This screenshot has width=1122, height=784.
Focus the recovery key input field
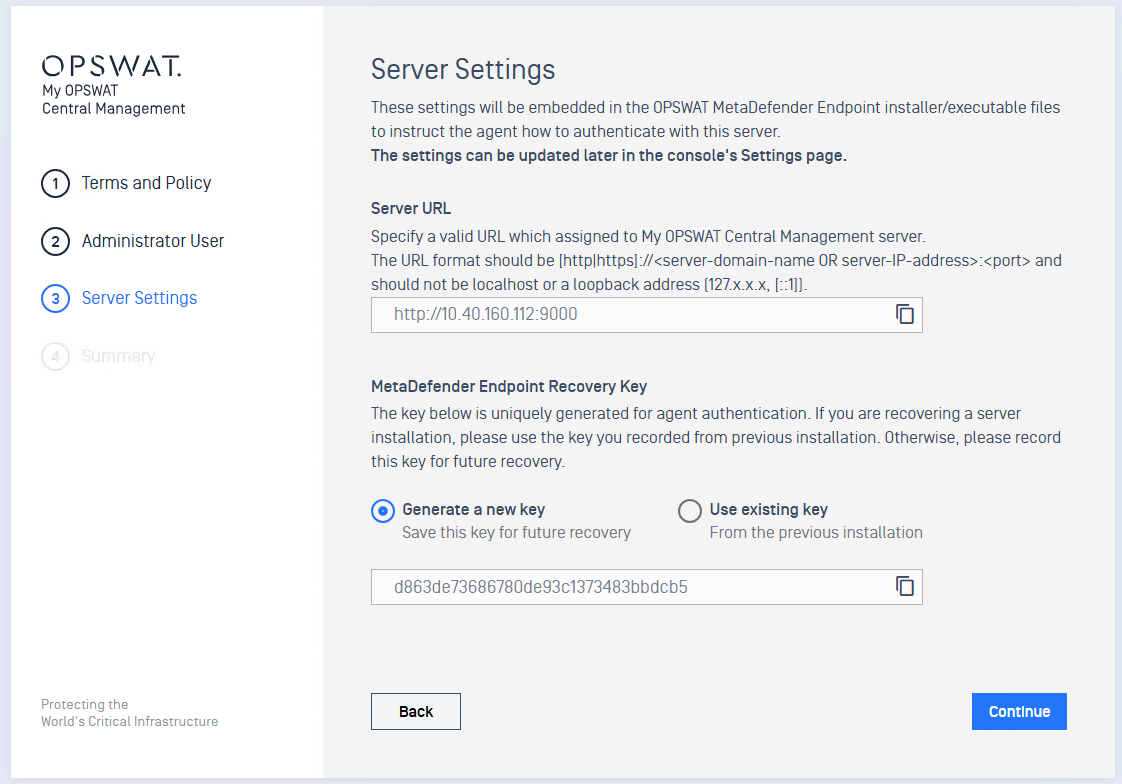coord(646,587)
